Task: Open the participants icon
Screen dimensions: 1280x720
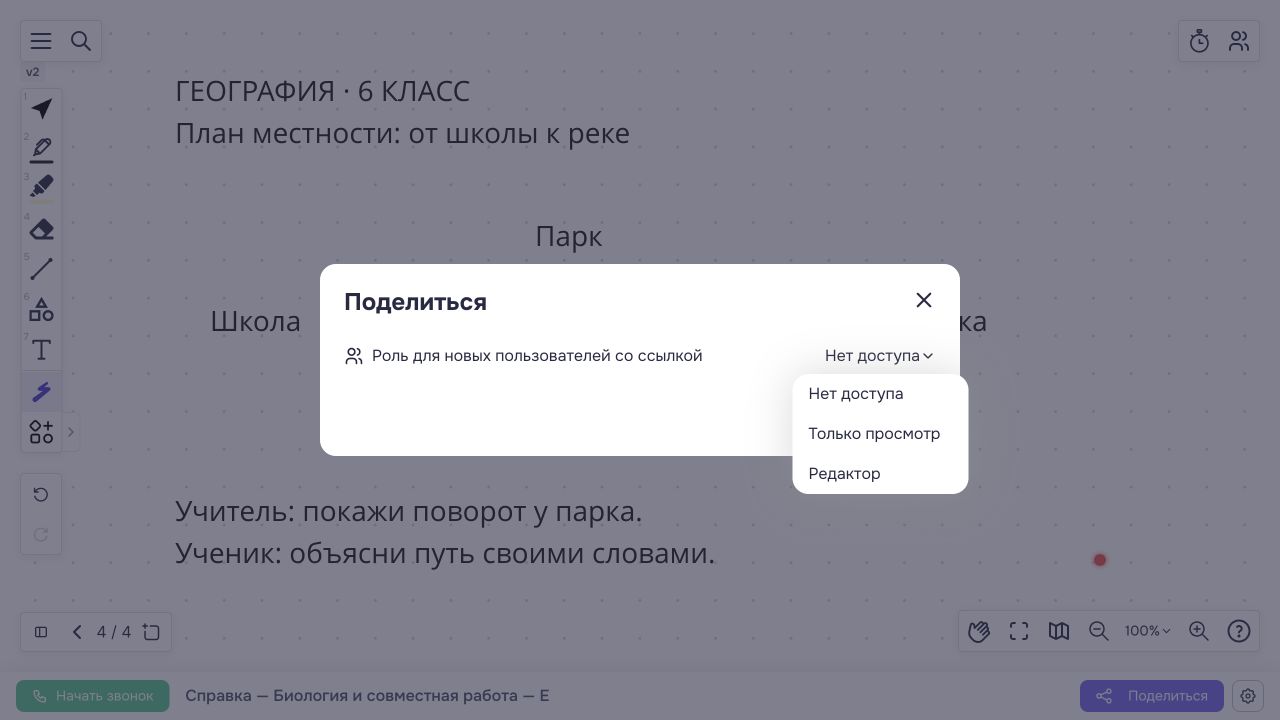Action: coord(1239,41)
